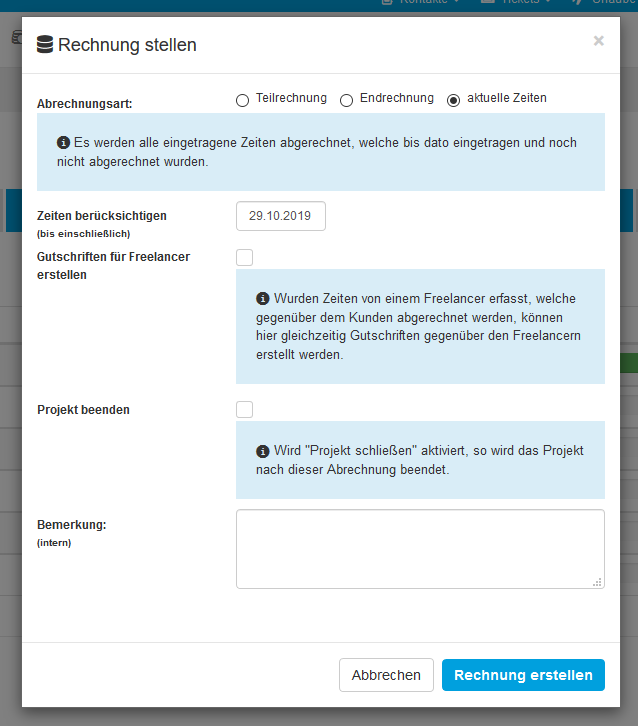Close the Rechnung stellen dialog with X
The width and height of the screenshot is (638, 726).
point(599,41)
